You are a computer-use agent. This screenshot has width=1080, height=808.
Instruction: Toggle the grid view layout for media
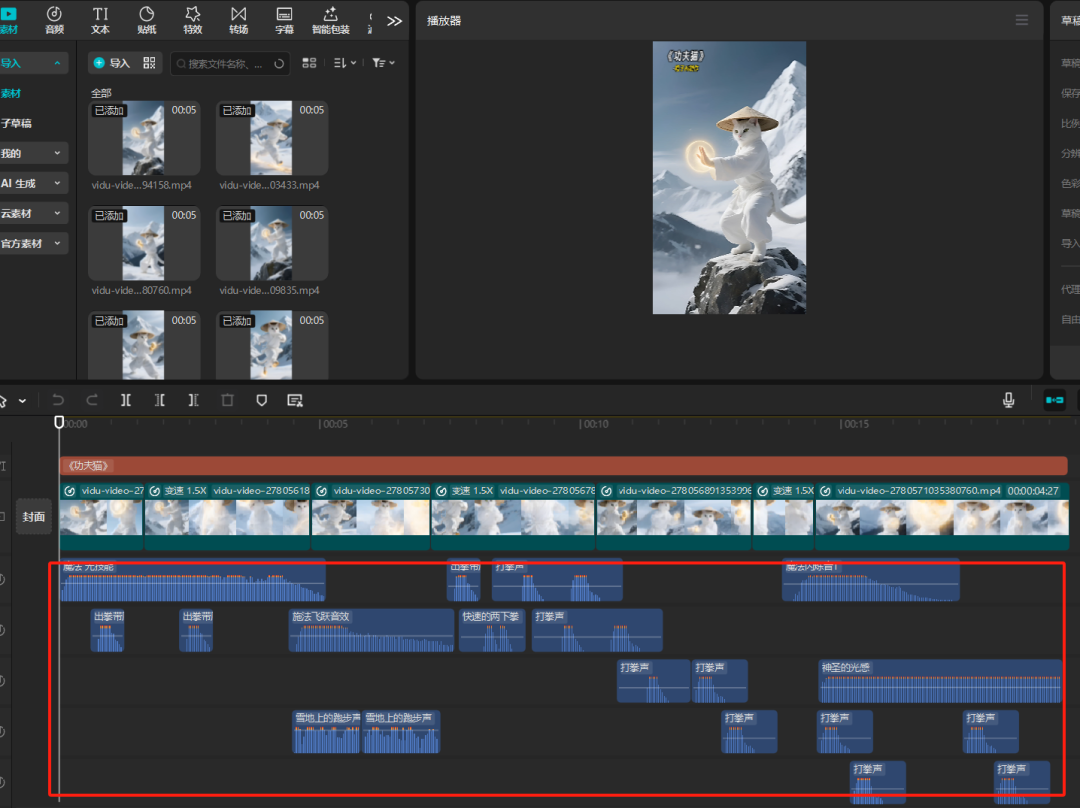309,63
